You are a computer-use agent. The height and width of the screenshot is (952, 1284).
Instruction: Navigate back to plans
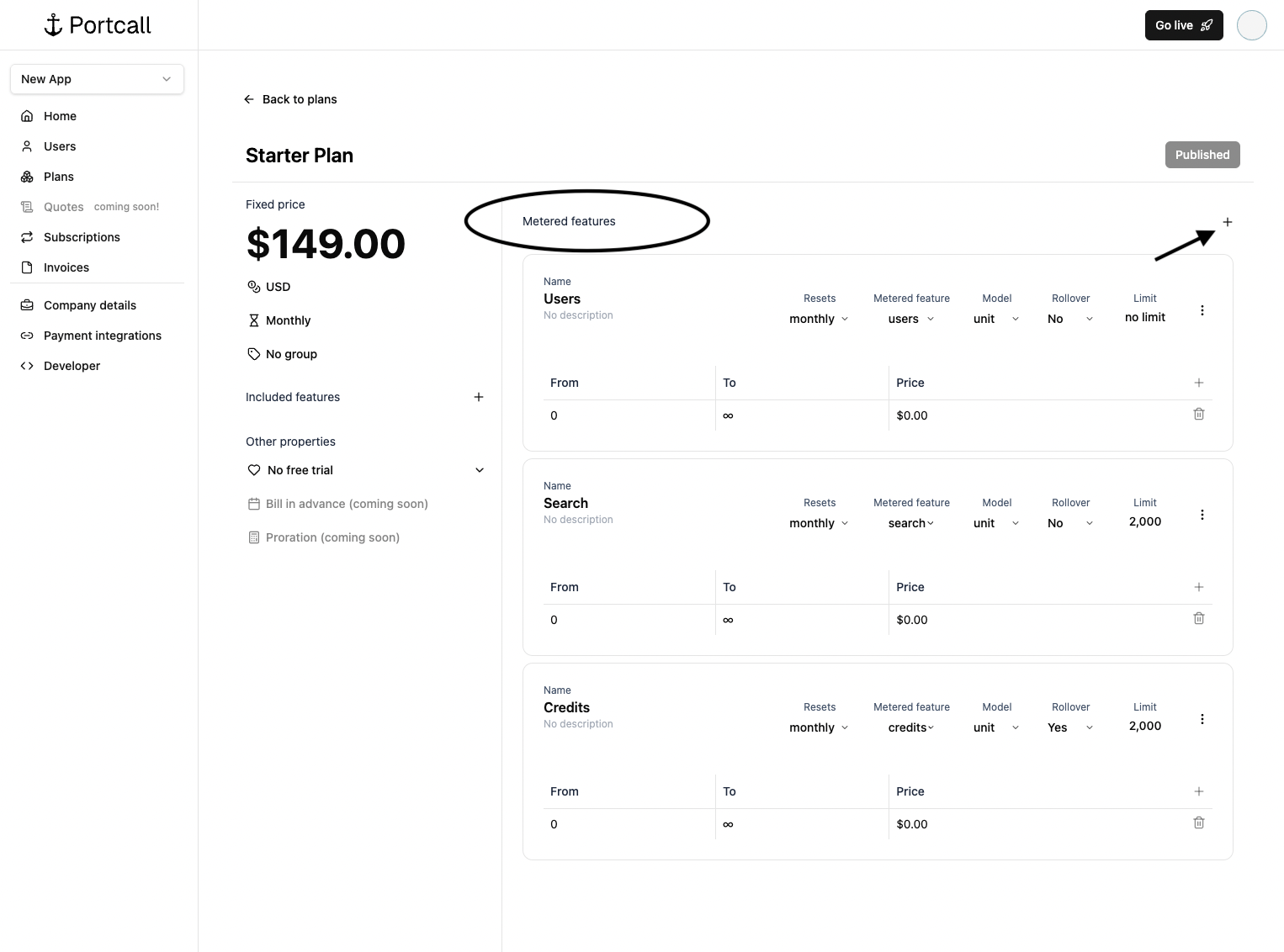click(x=290, y=99)
